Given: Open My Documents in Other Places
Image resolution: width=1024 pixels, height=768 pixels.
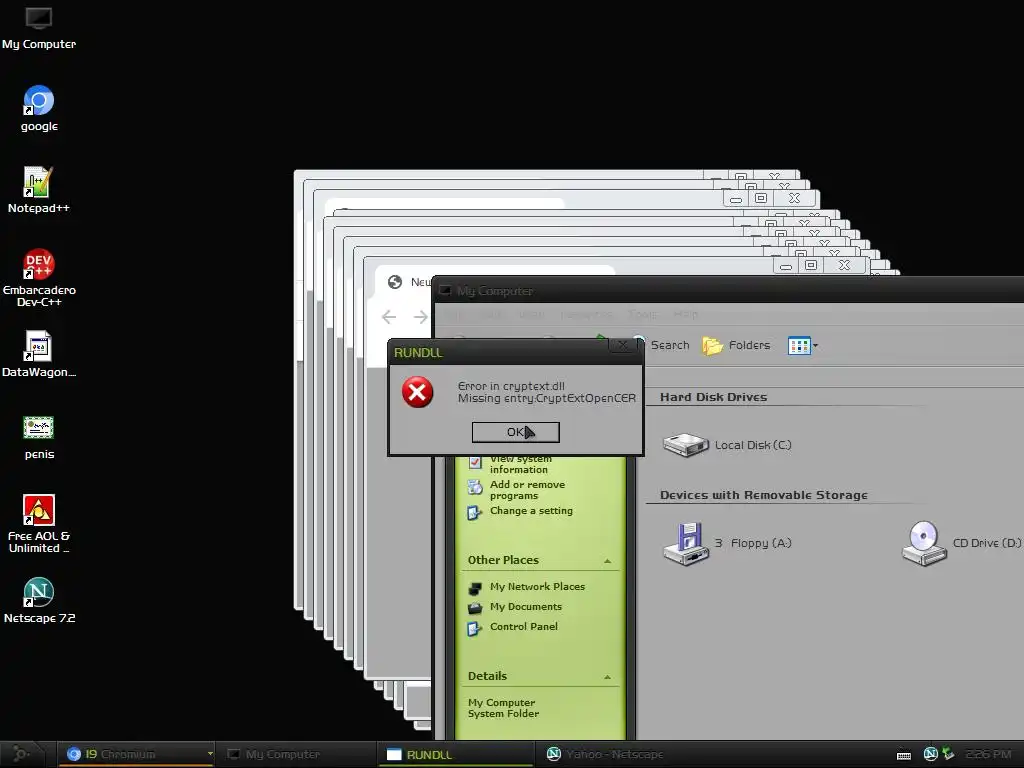Looking at the screenshot, I should click(526, 607).
